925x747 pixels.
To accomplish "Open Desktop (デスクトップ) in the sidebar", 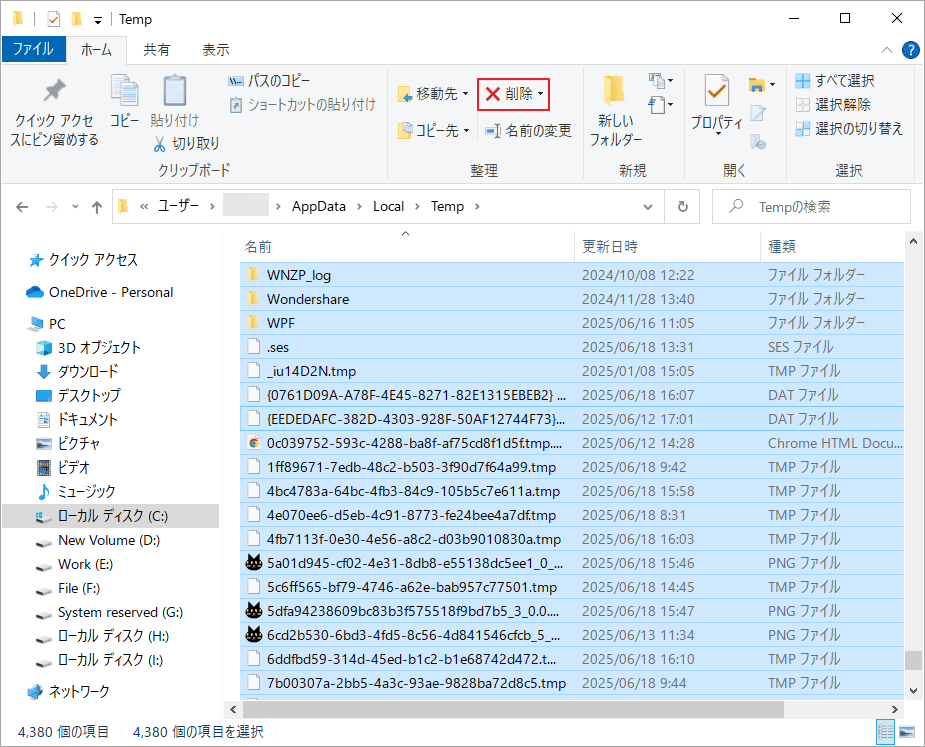I will (78, 395).
